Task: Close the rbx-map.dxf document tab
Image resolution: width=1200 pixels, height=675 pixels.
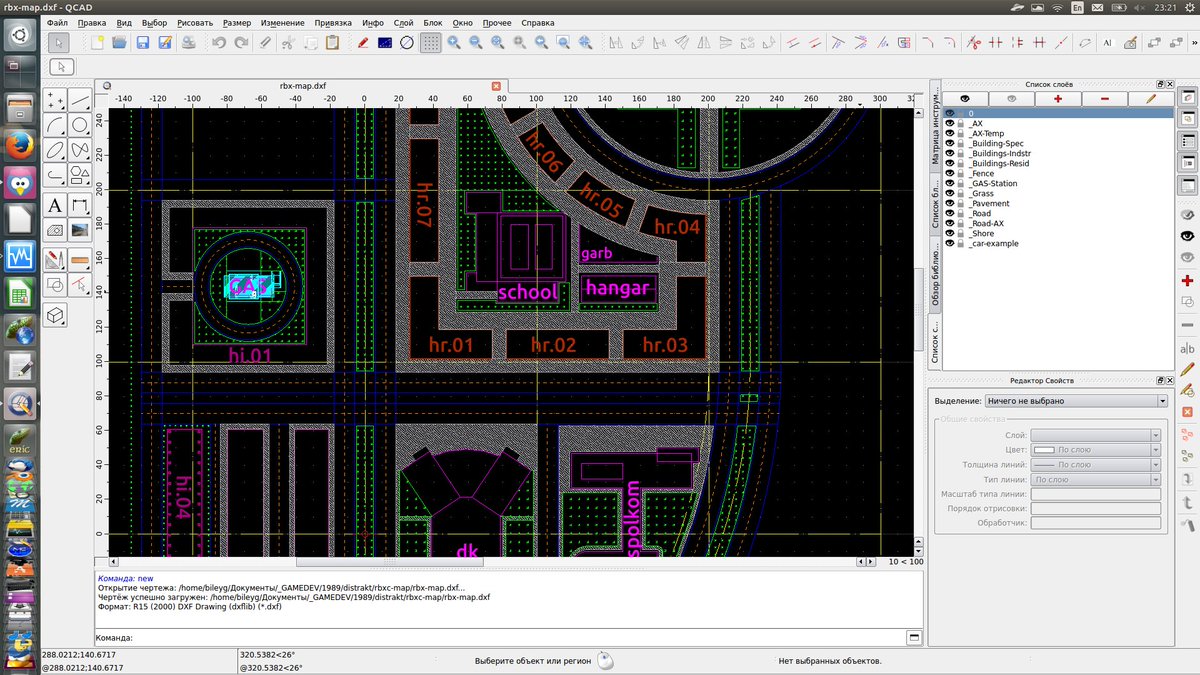Action: pos(495,86)
